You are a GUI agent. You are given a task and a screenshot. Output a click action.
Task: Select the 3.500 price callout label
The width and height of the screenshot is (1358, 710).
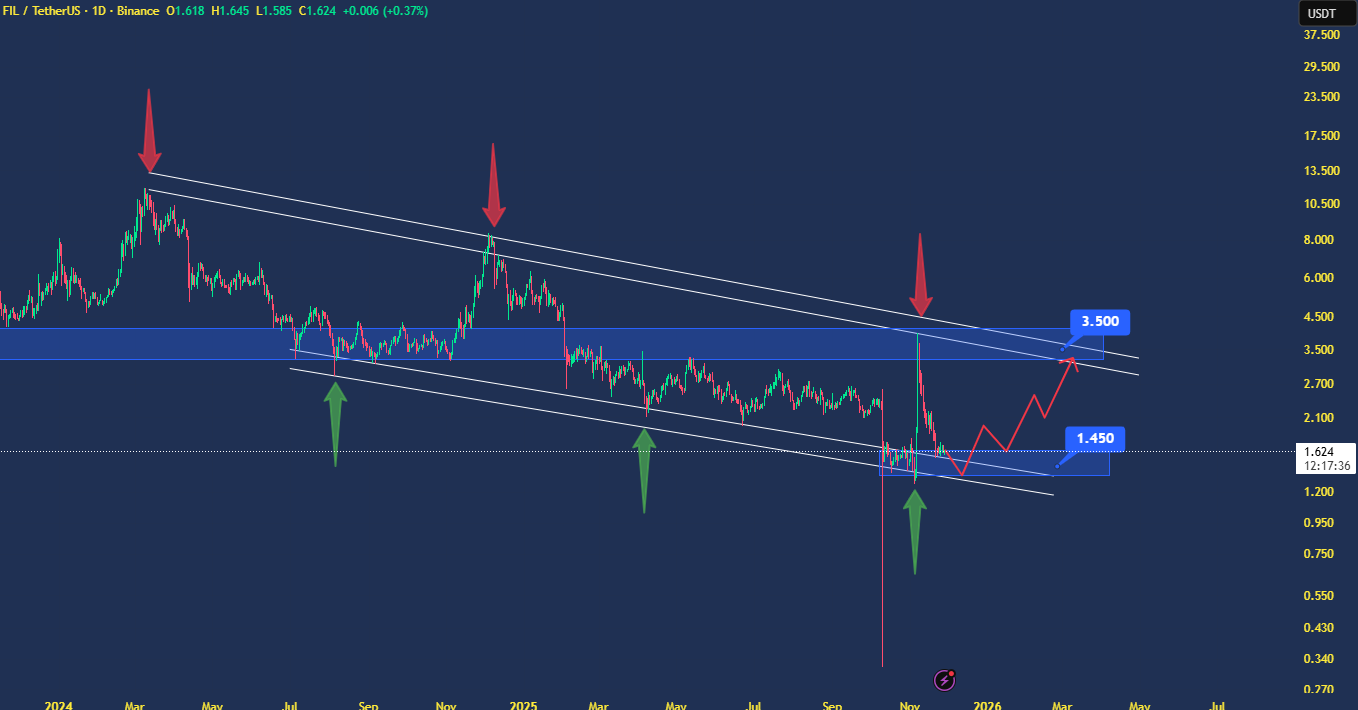point(1100,322)
